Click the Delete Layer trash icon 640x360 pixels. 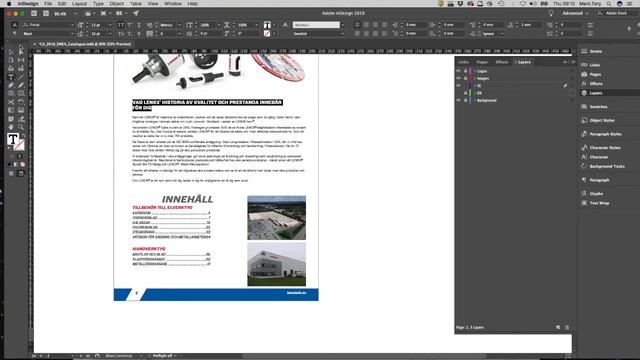pos(567,327)
